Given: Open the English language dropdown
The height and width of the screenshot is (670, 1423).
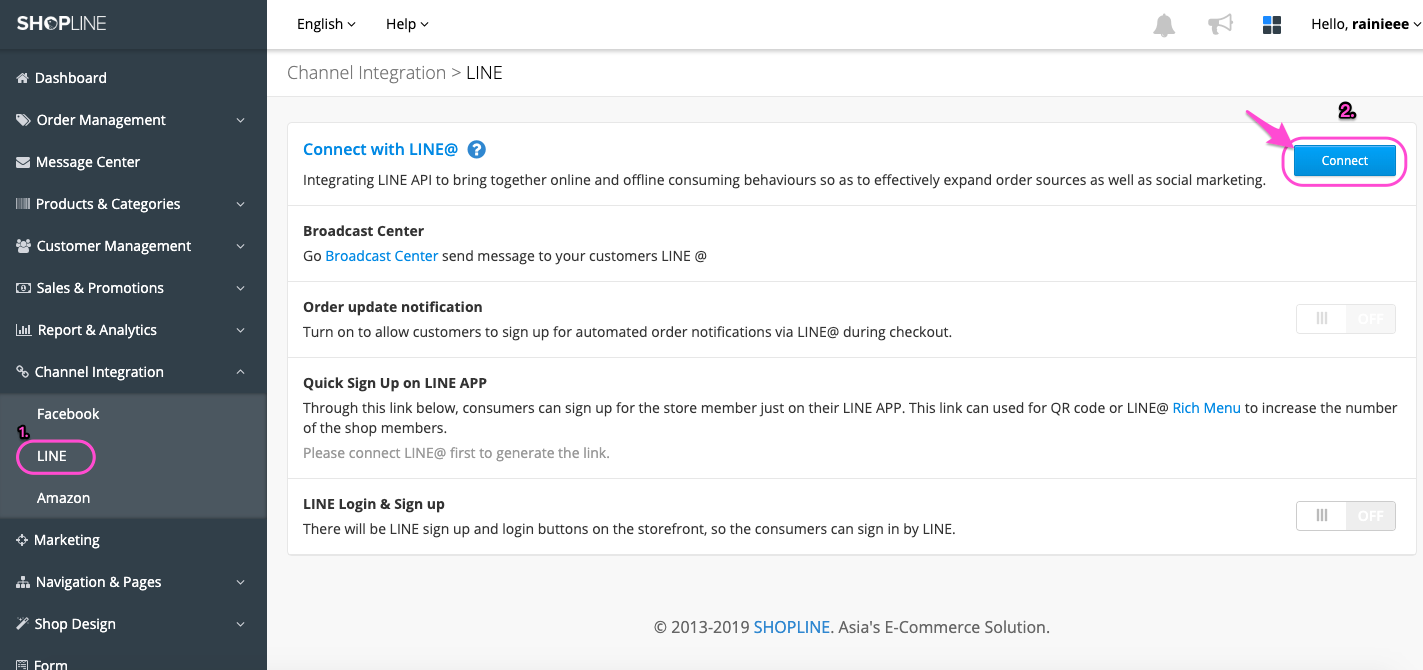Looking at the screenshot, I should [326, 24].
